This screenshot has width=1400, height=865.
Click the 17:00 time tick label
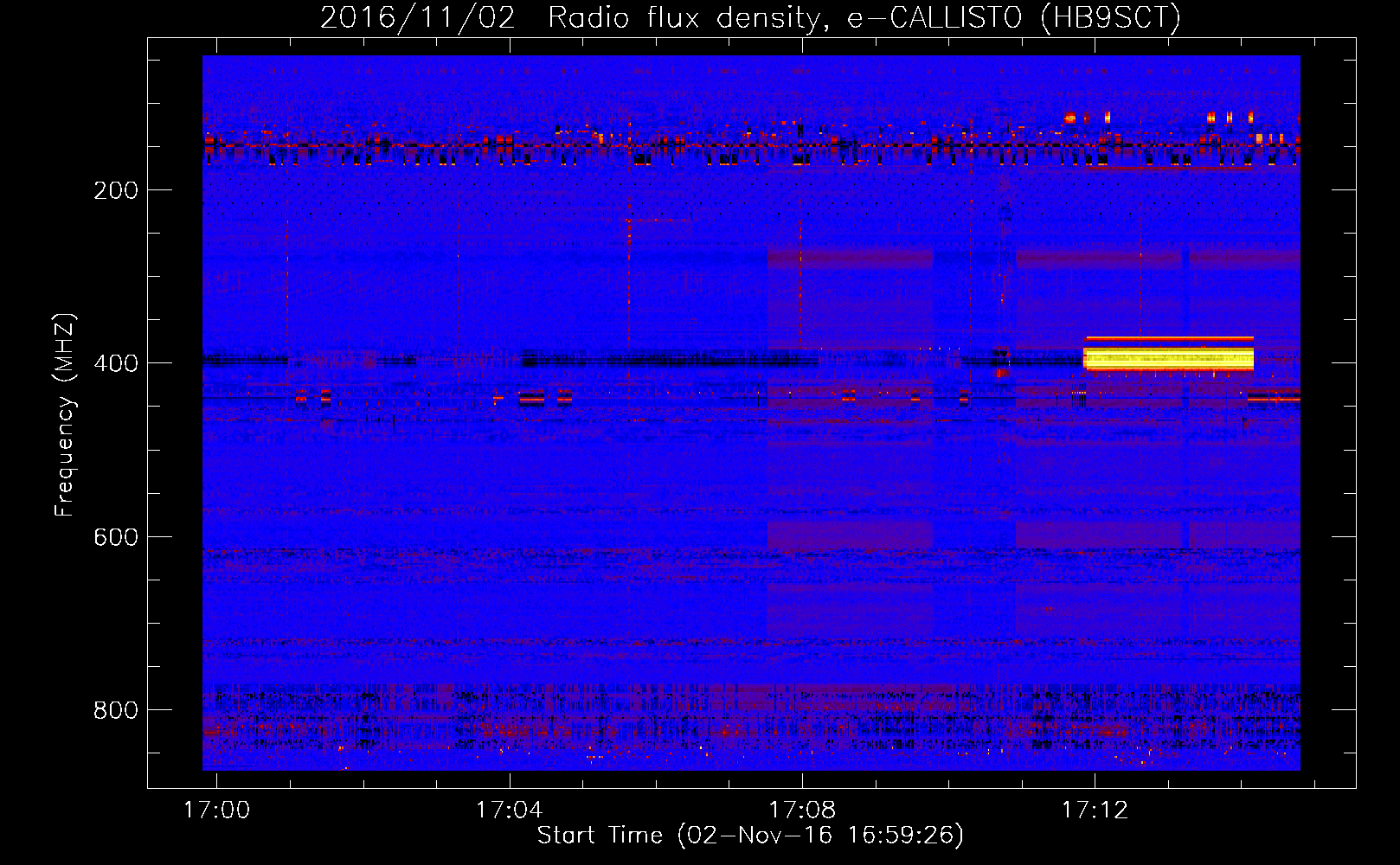pyautogui.click(x=216, y=810)
